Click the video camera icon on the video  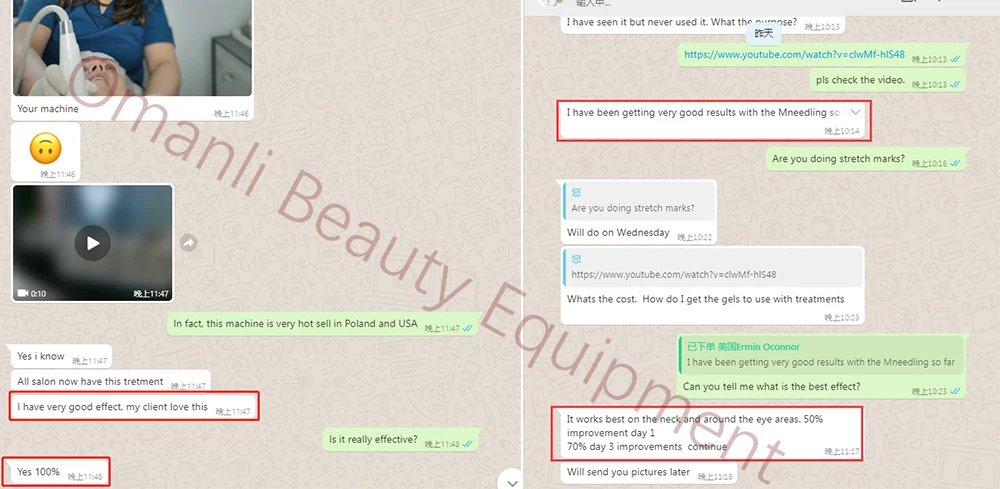click(x=23, y=293)
